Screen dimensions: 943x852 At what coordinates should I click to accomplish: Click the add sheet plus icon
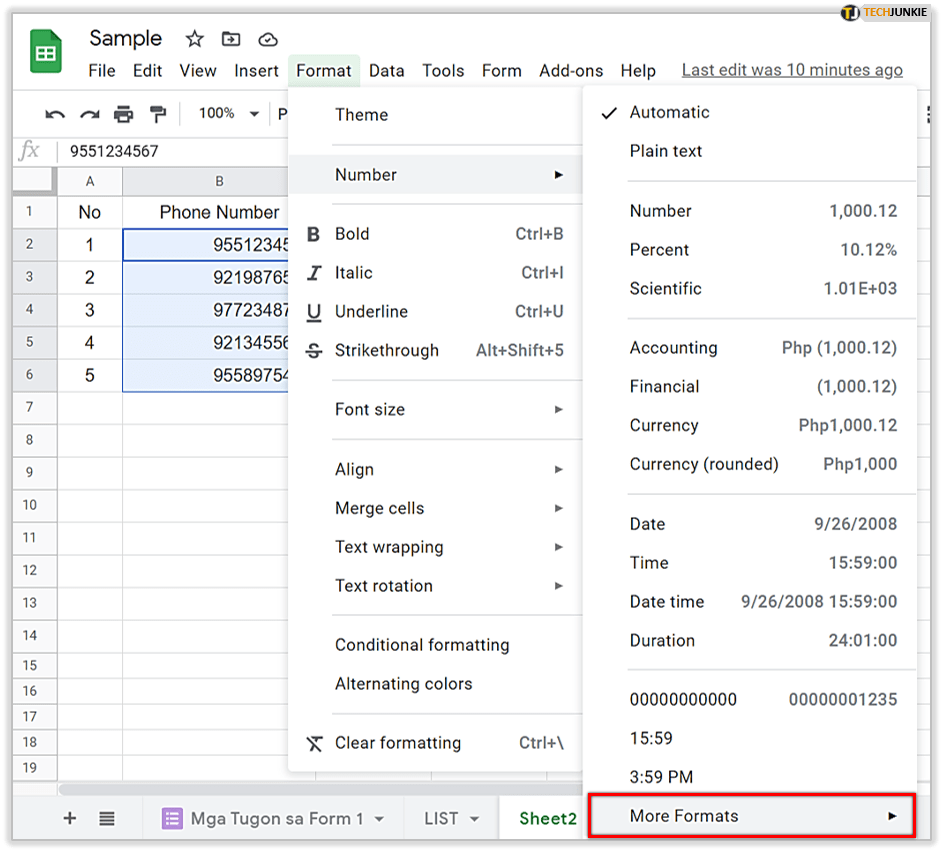click(x=70, y=818)
